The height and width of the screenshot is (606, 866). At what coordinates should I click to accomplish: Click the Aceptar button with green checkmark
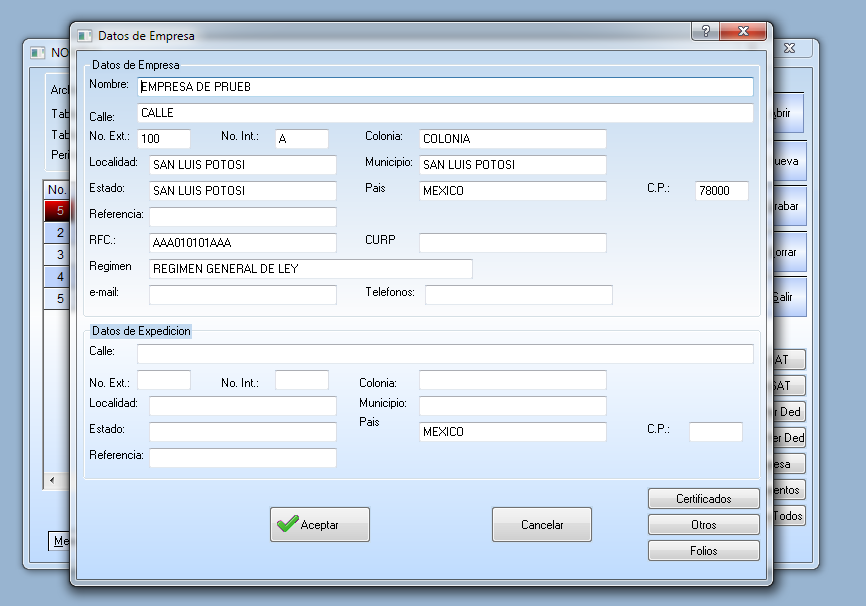(x=319, y=524)
